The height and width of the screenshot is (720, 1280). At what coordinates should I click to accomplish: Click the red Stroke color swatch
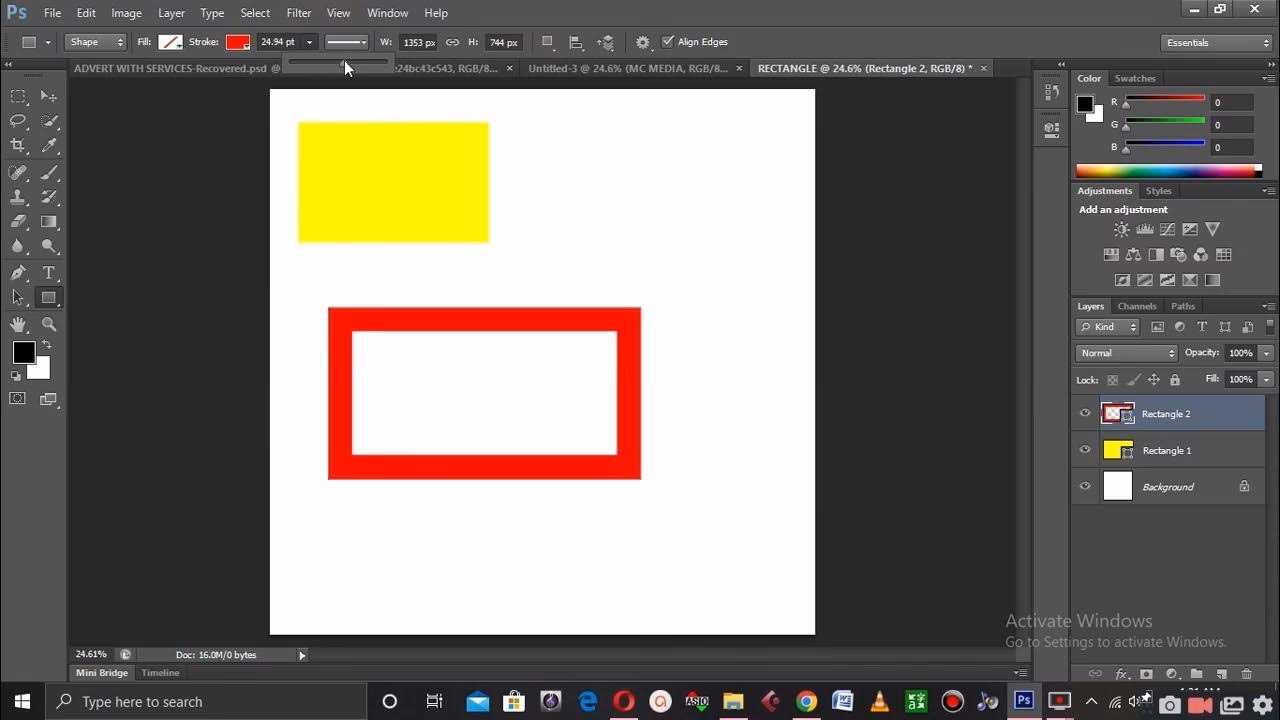237,42
